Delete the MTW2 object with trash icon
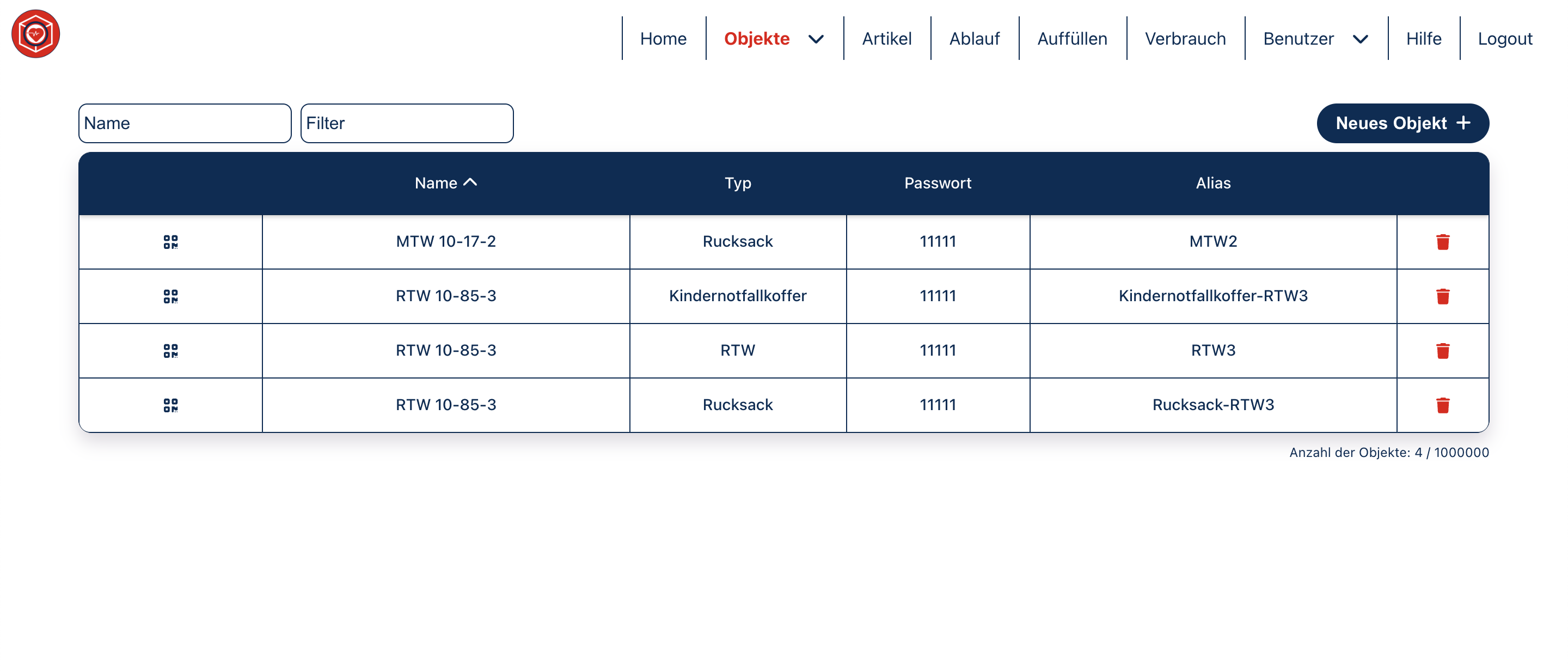1568x671 pixels. [1442, 242]
